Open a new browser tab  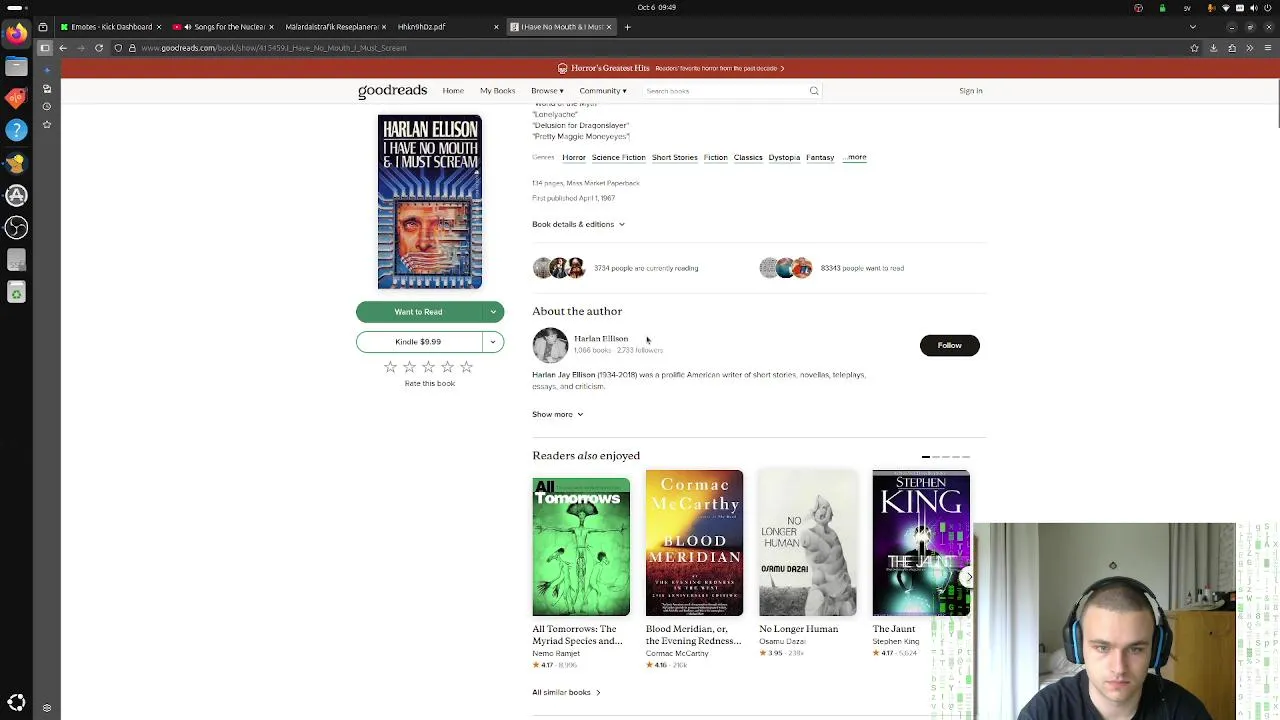[628, 27]
